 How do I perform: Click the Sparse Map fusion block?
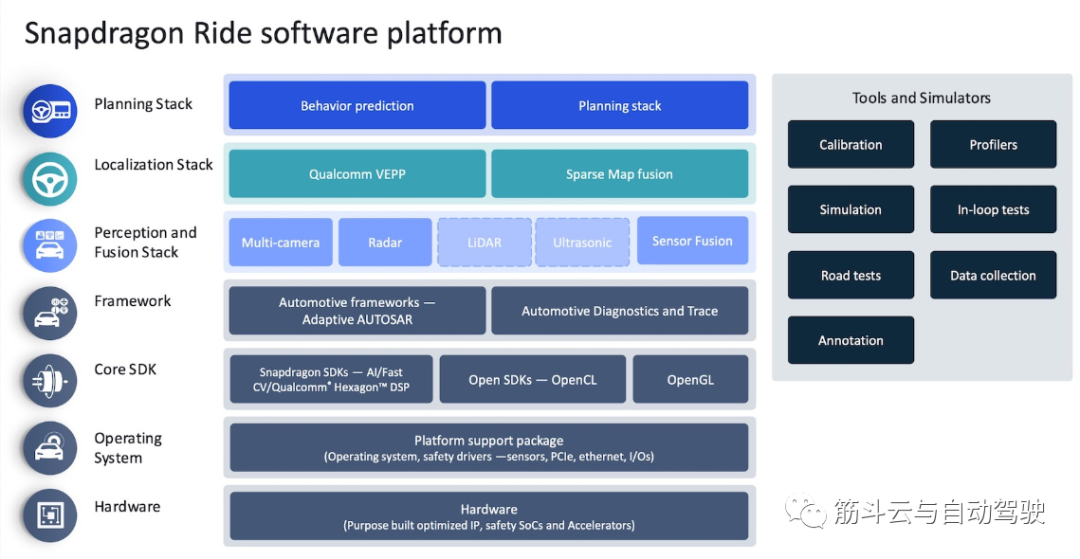pos(620,174)
